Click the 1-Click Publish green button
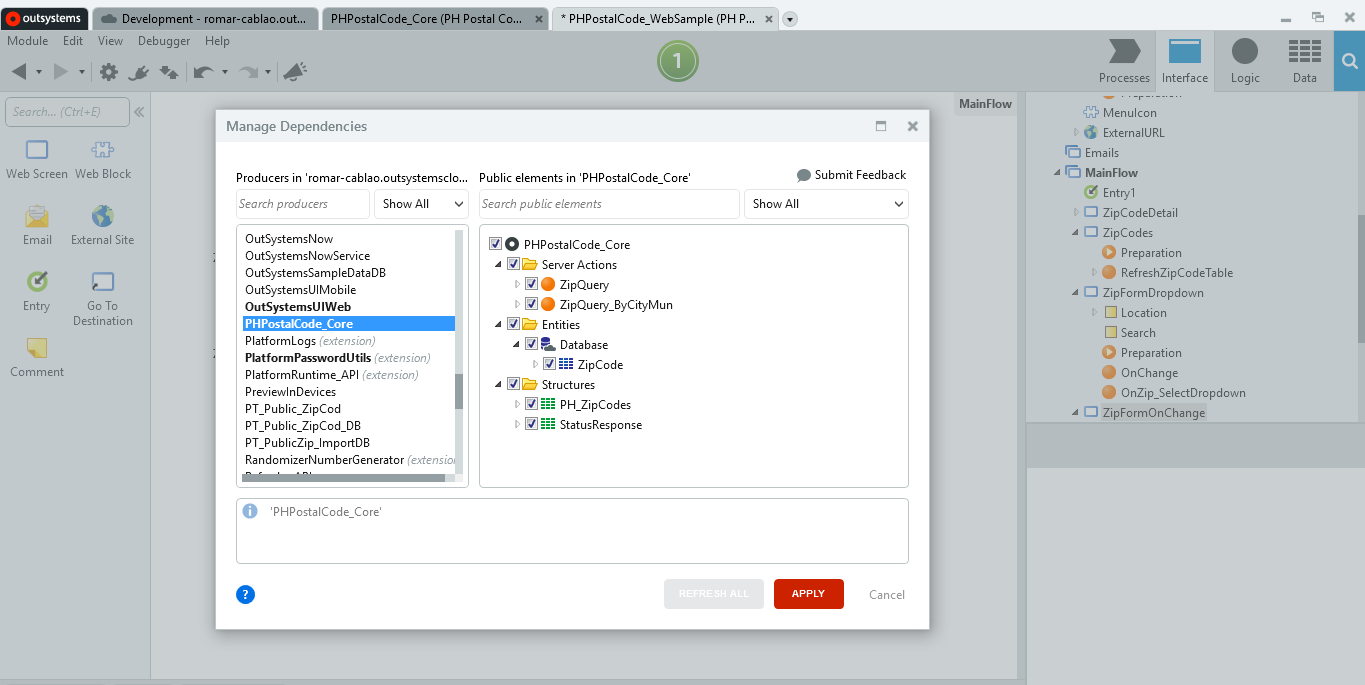This screenshot has width=1365, height=685. pyautogui.click(x=677, y=62)
